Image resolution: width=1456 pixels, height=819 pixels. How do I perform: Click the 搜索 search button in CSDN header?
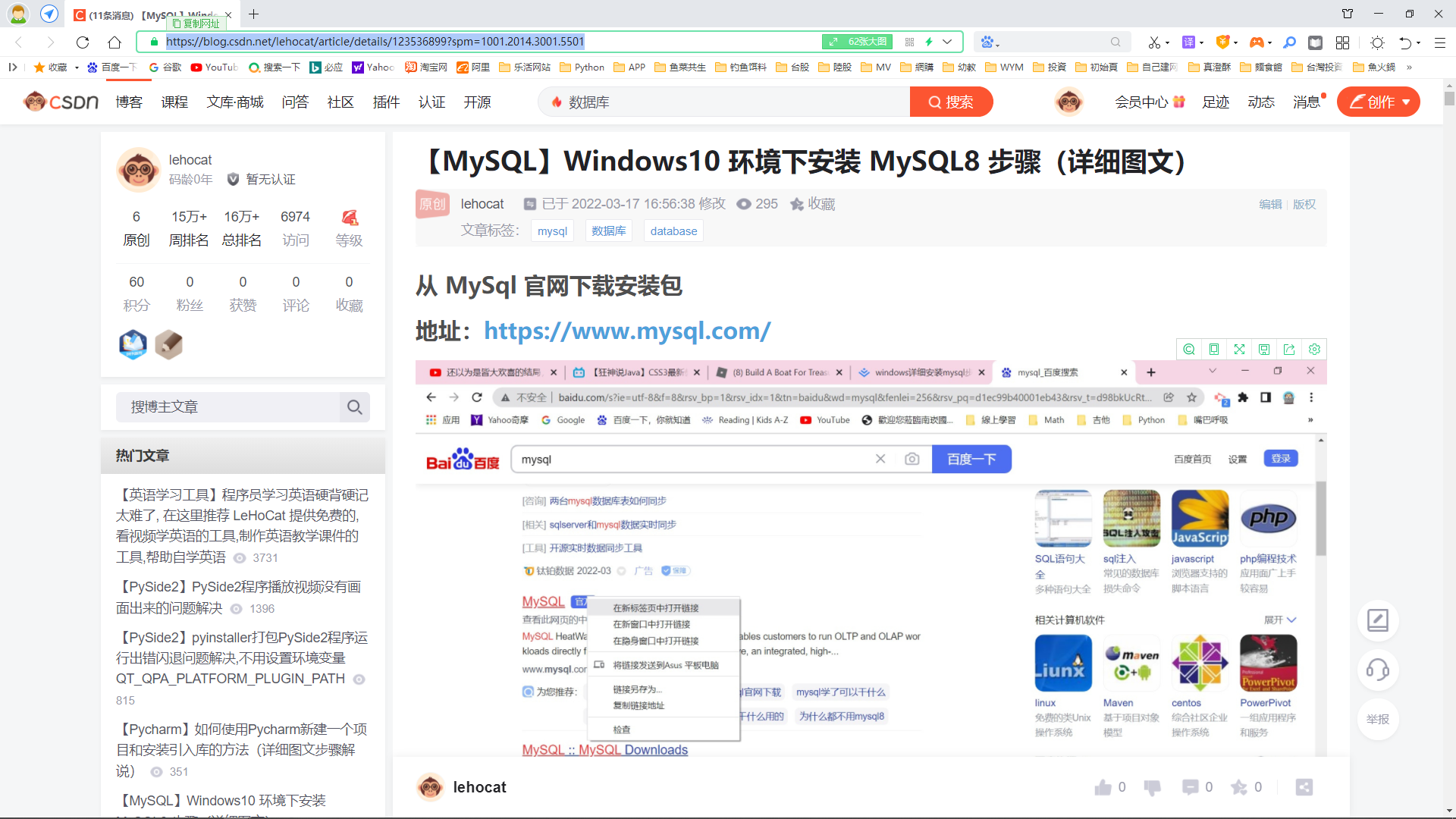click(x=951, y=99)
